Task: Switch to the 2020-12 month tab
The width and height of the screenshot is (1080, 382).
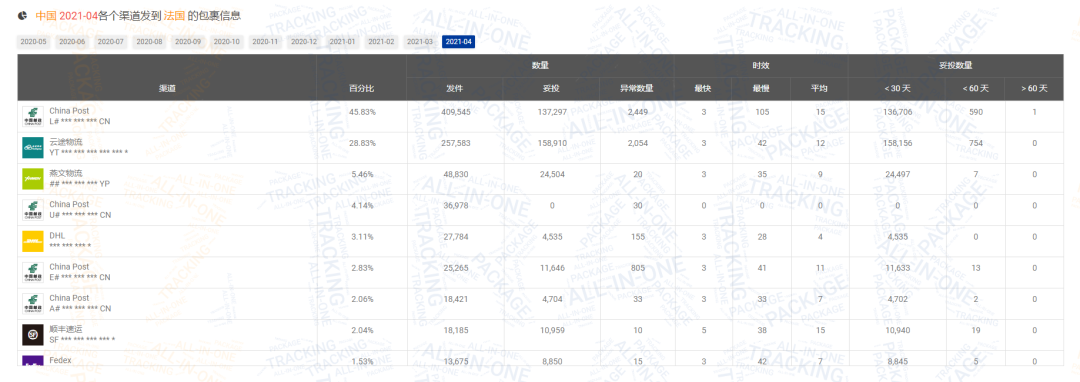Action: pos(304,42)
